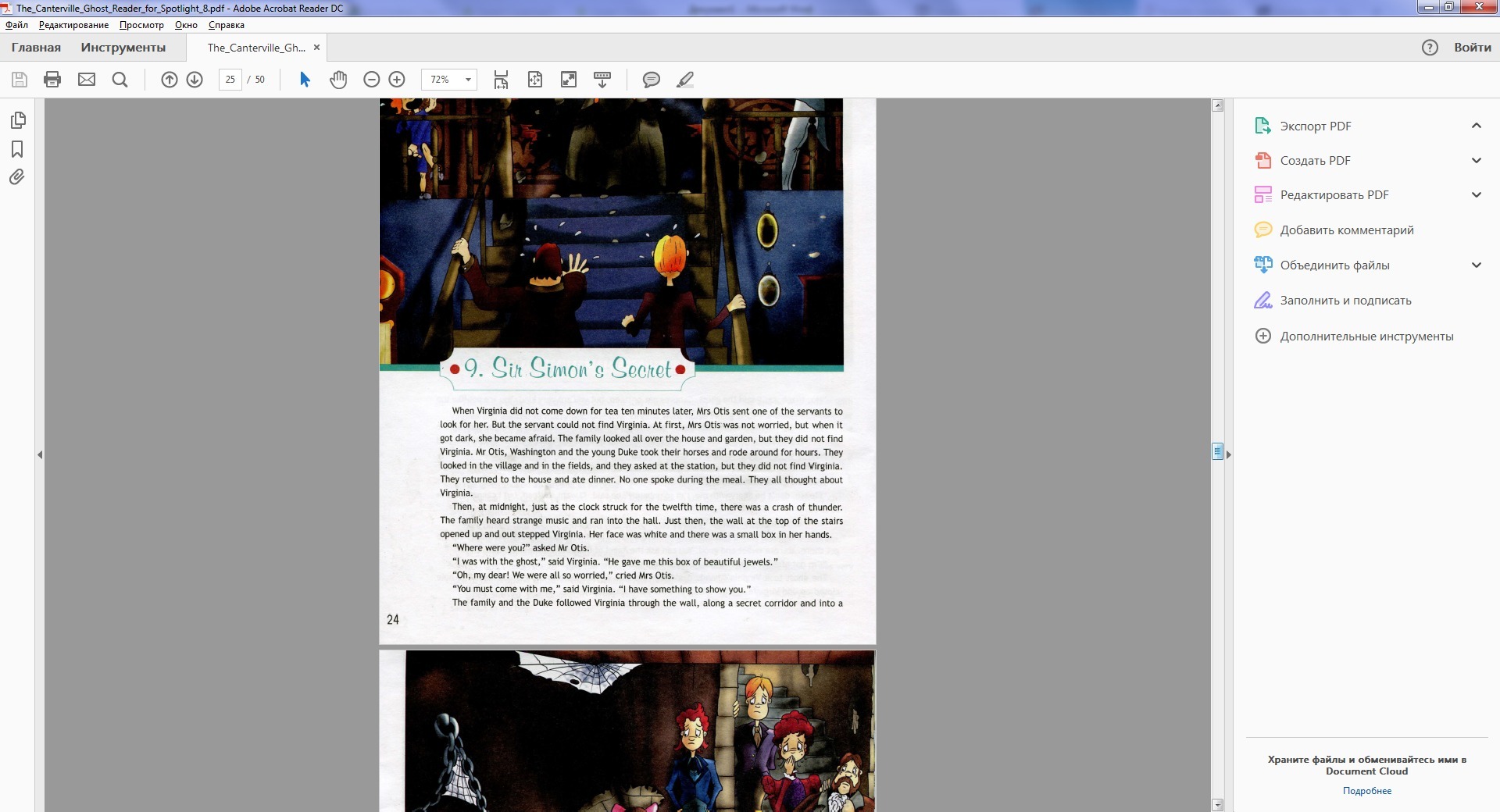Open the Экспорт PDF tool label
The height and width of the screenshot is (812, 1500).
(x=1316, y=126)
